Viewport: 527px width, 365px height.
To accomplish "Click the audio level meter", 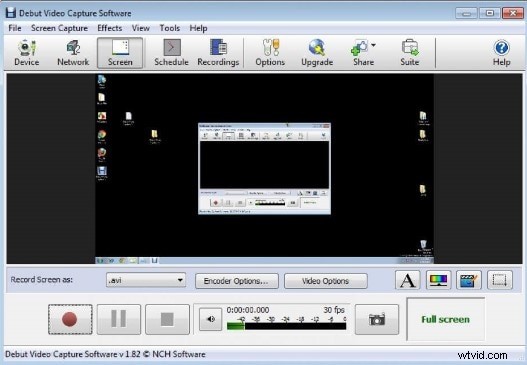I will tap(286, 326).
